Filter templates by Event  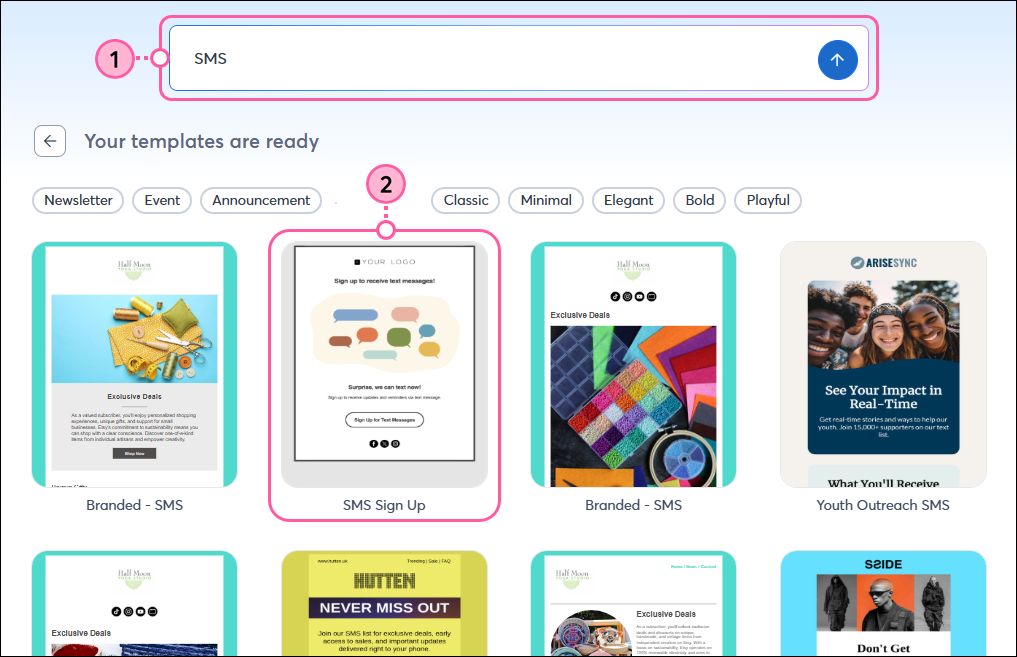coord(162,200)
